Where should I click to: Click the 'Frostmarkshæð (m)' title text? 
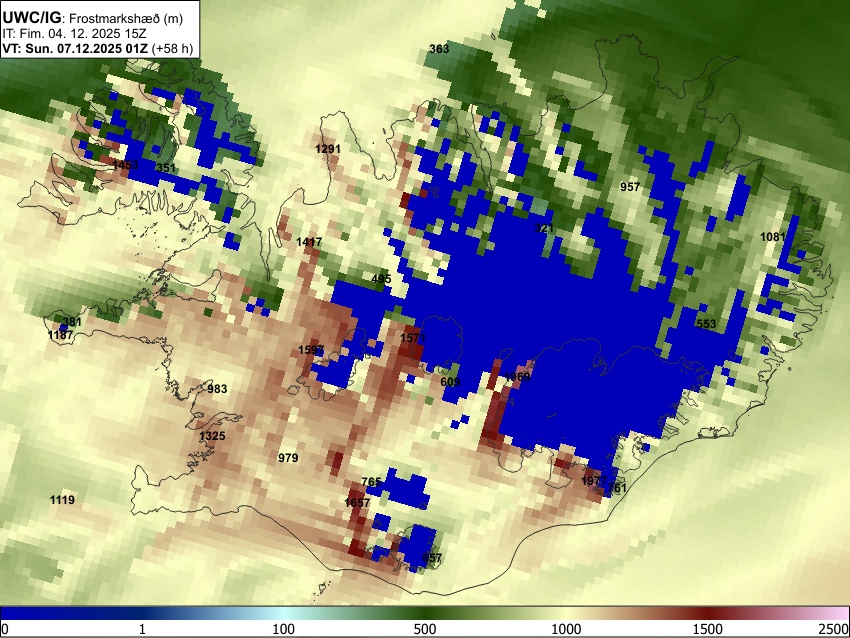pyautogui.click(x=127, y=18)
